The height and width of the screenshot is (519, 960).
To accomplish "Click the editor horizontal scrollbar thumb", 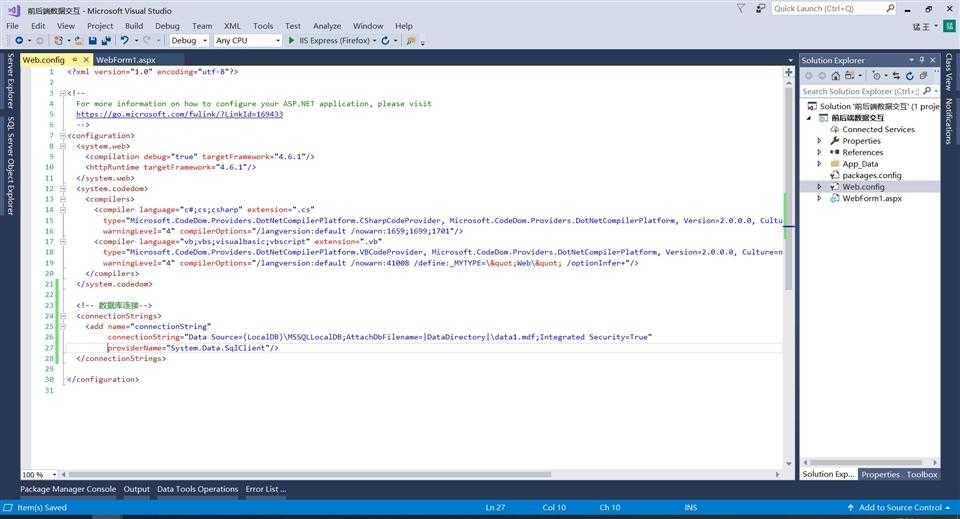I will 310,474.
